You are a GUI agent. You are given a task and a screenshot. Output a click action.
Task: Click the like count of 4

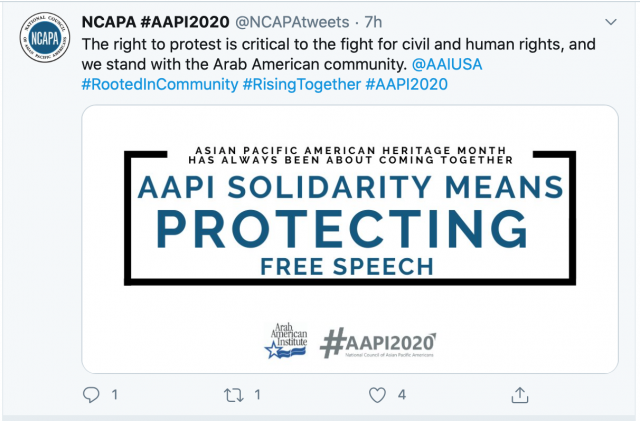pyautogui.click(x=401, y=395)
